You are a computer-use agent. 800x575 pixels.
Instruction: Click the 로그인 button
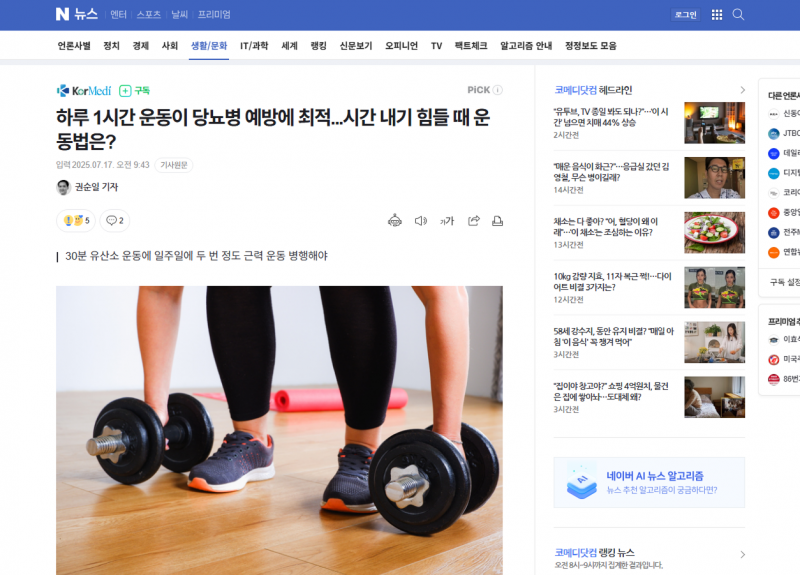(685, 15)
